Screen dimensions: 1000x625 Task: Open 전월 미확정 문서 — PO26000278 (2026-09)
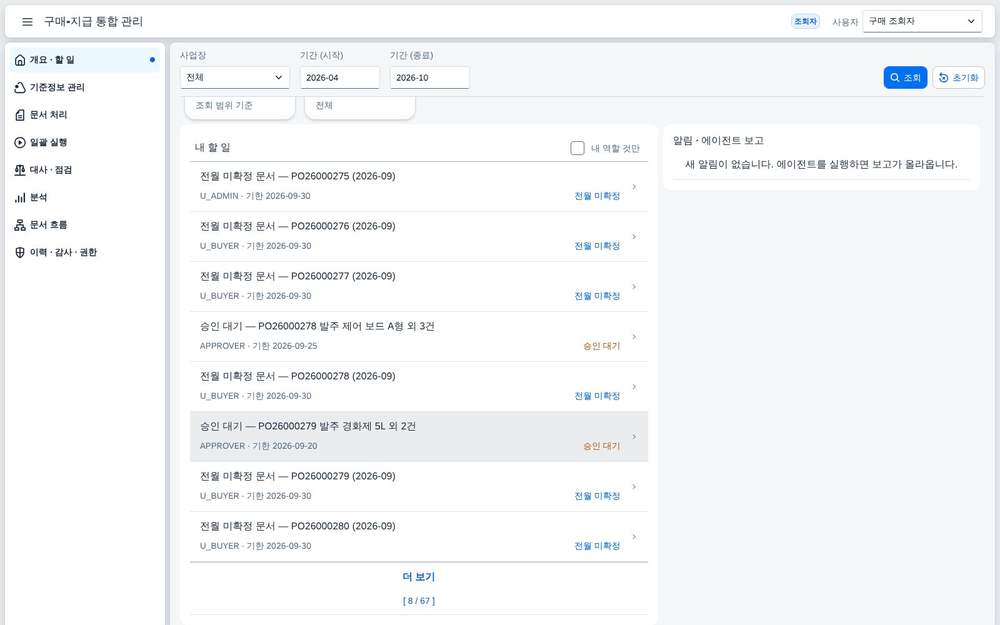pyautogui.click(x=418, y=386)
